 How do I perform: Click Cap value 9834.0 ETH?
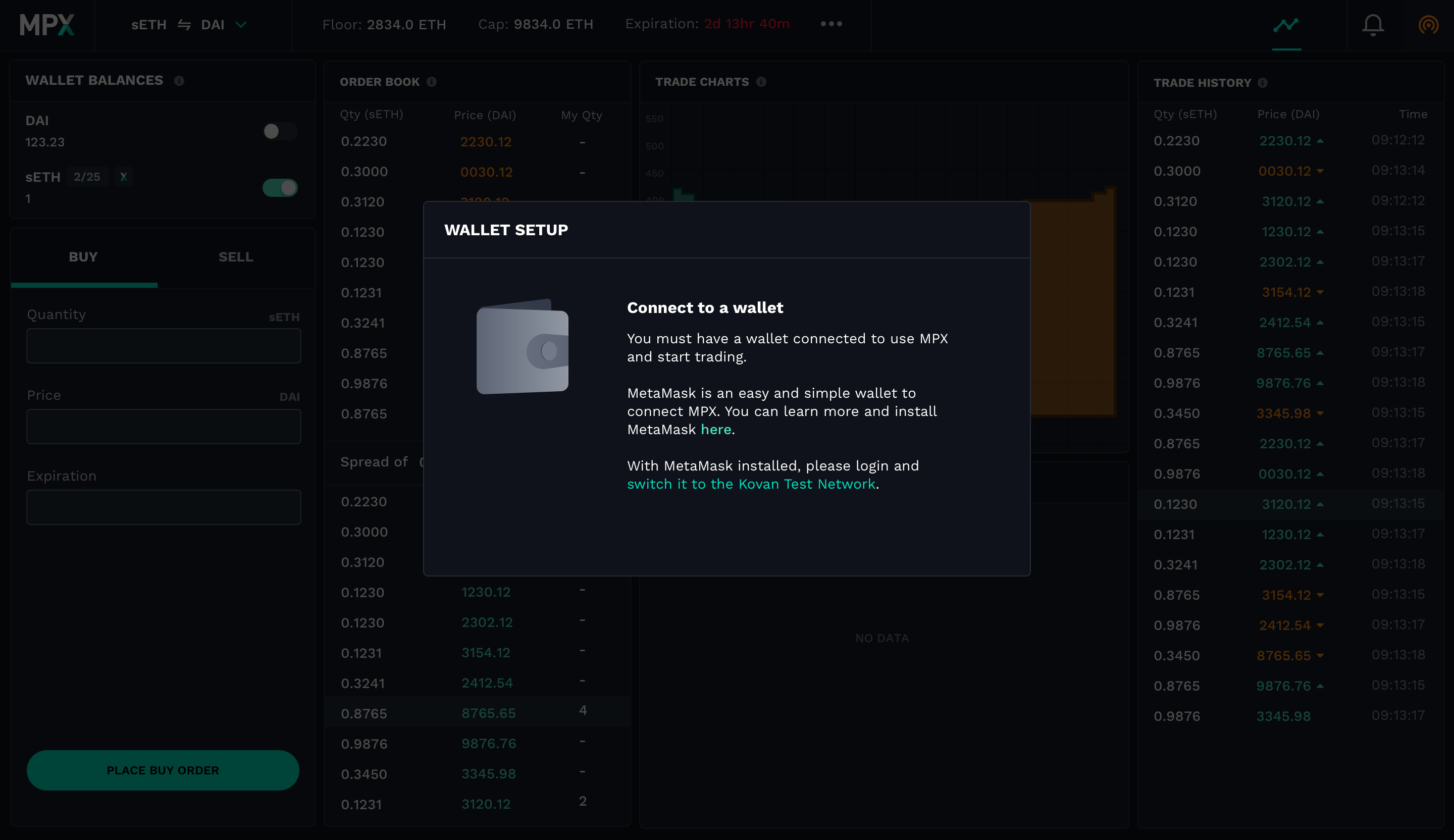pyautogui.click(x=553, y=24)
